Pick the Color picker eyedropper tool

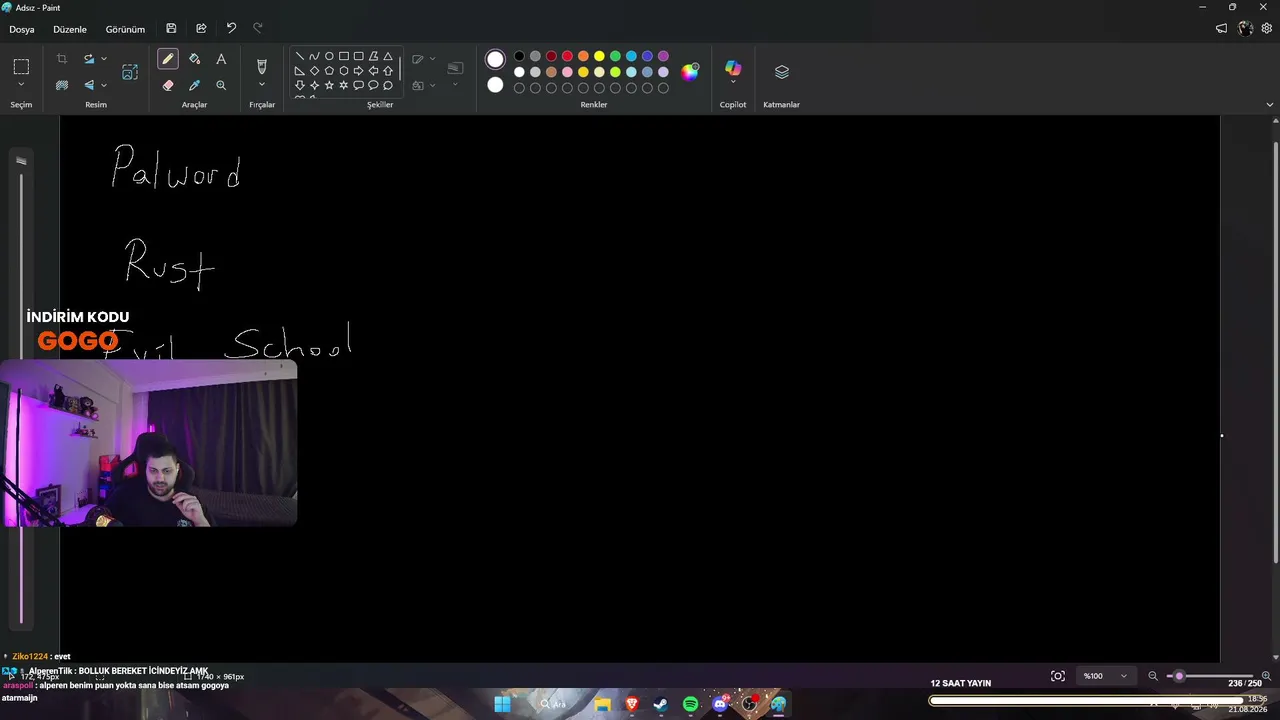coord(195,85)
